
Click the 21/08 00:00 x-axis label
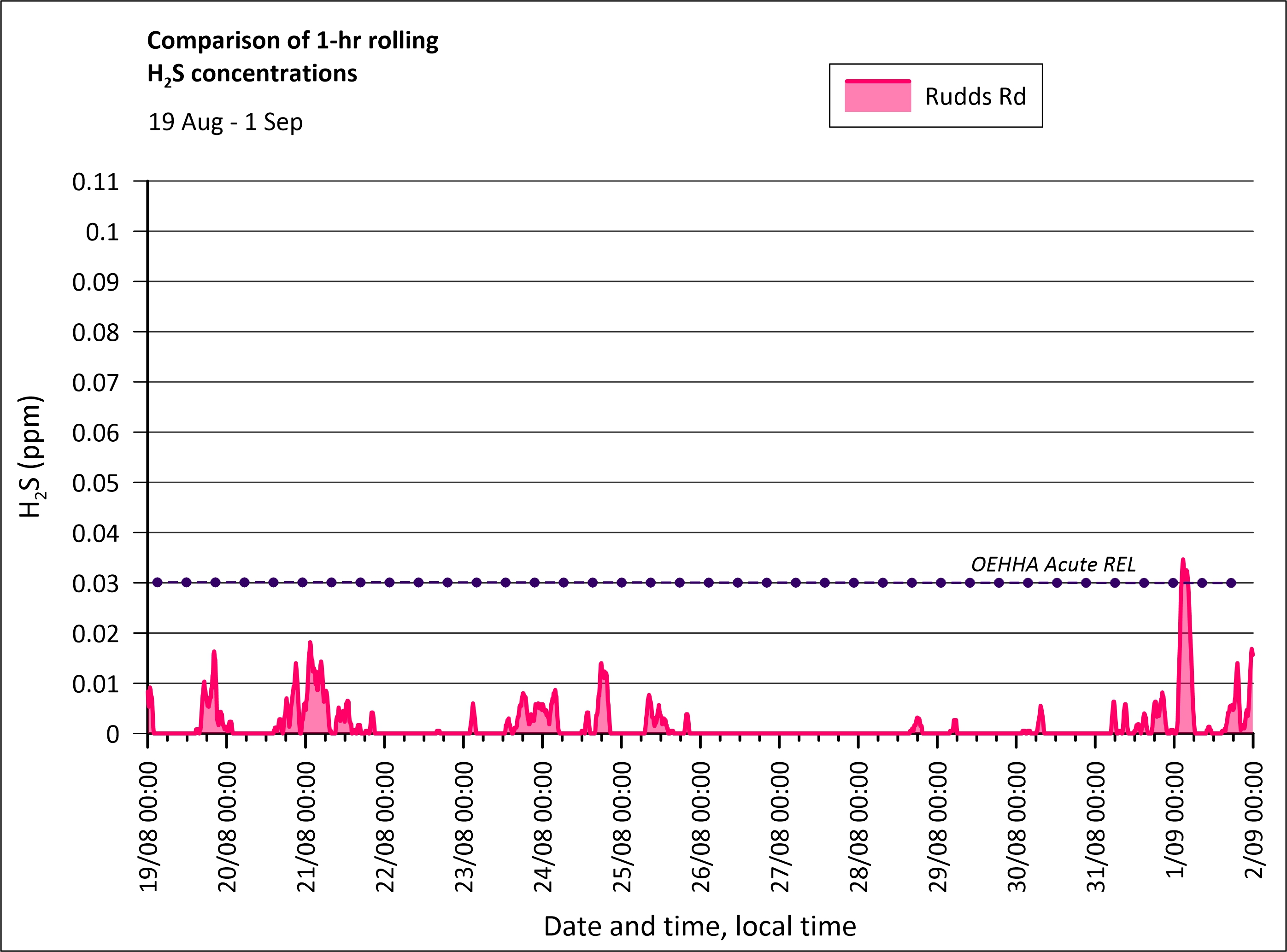pyautogui.click(x=306, y=827)
